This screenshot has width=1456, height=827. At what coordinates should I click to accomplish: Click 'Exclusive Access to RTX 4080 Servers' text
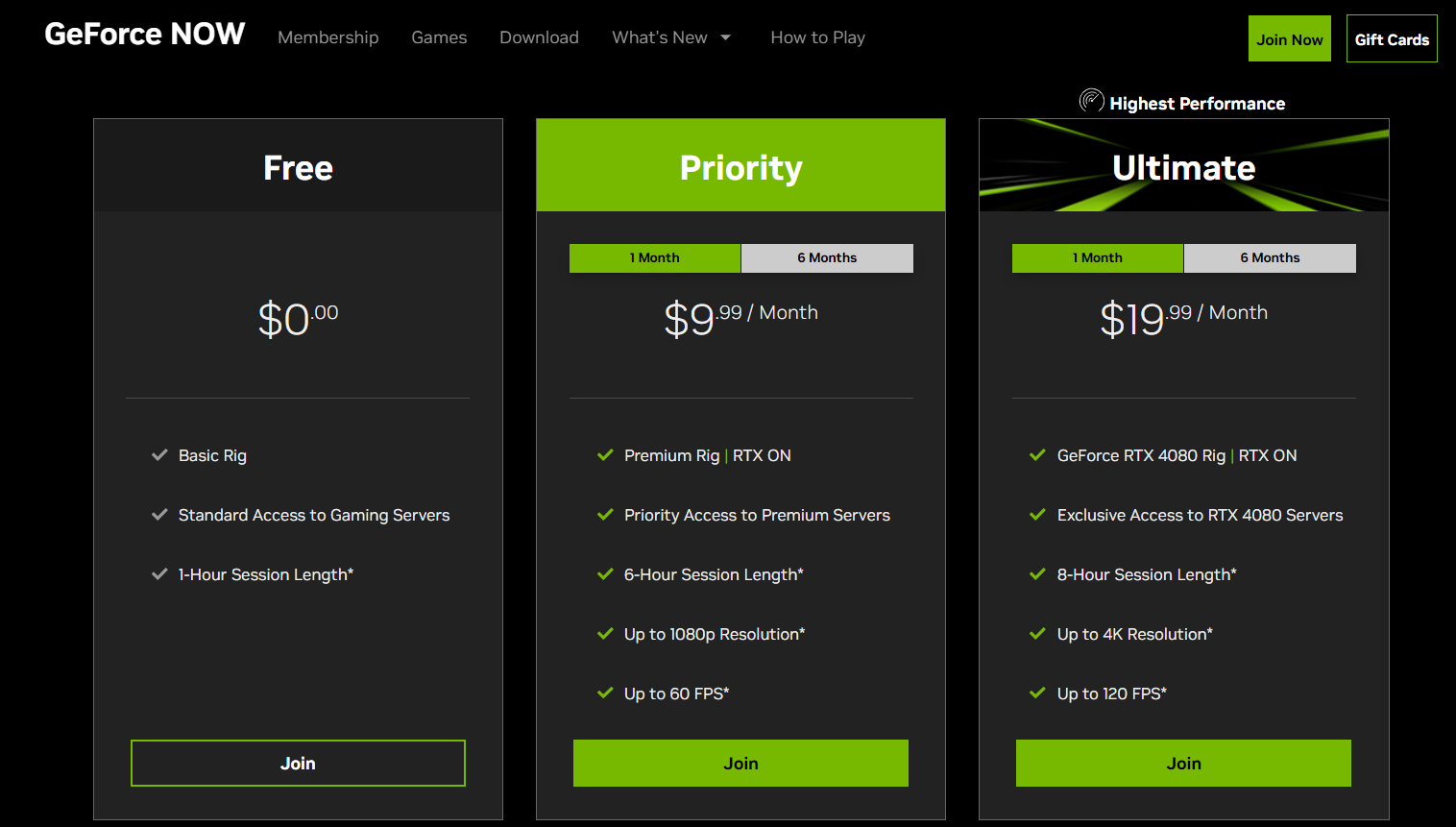pos(1201,515)
